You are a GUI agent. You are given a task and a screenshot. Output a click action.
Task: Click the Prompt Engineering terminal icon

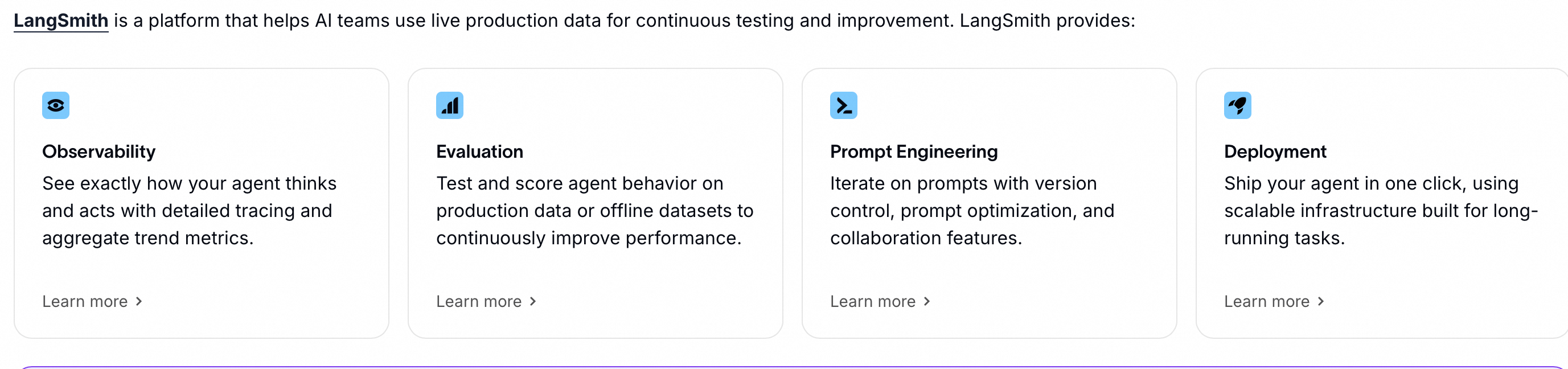843,105
